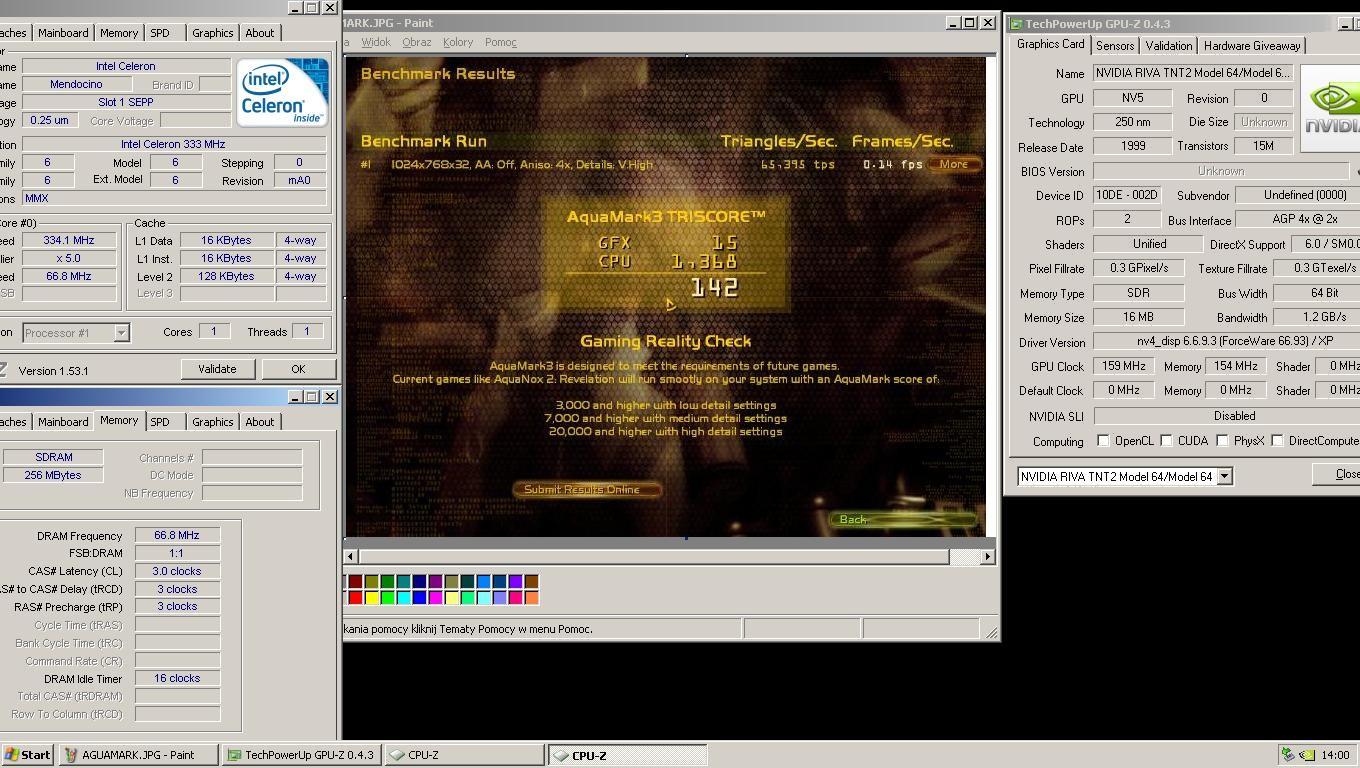Click the Paint icon on AGUAMARK.JPG taskbar button
Viewport: 1360px width, 768px height.
tap(71, 755)
